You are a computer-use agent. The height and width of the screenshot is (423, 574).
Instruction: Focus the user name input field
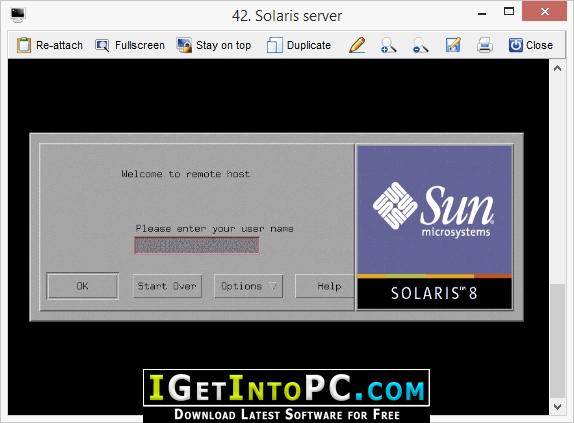click(x=197, y=245)
